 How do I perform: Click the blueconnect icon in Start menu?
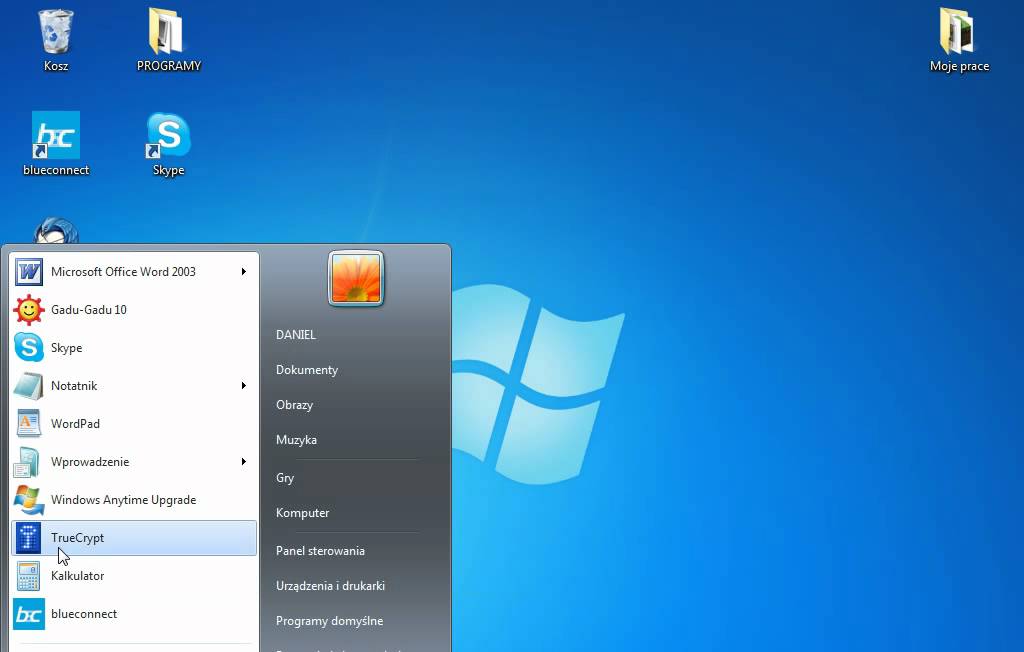pos(29,613)
